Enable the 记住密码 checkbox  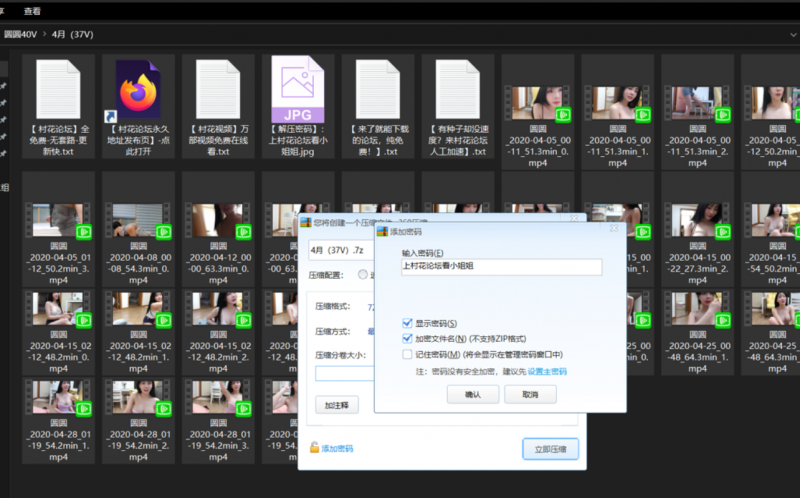tap(407, 354)
